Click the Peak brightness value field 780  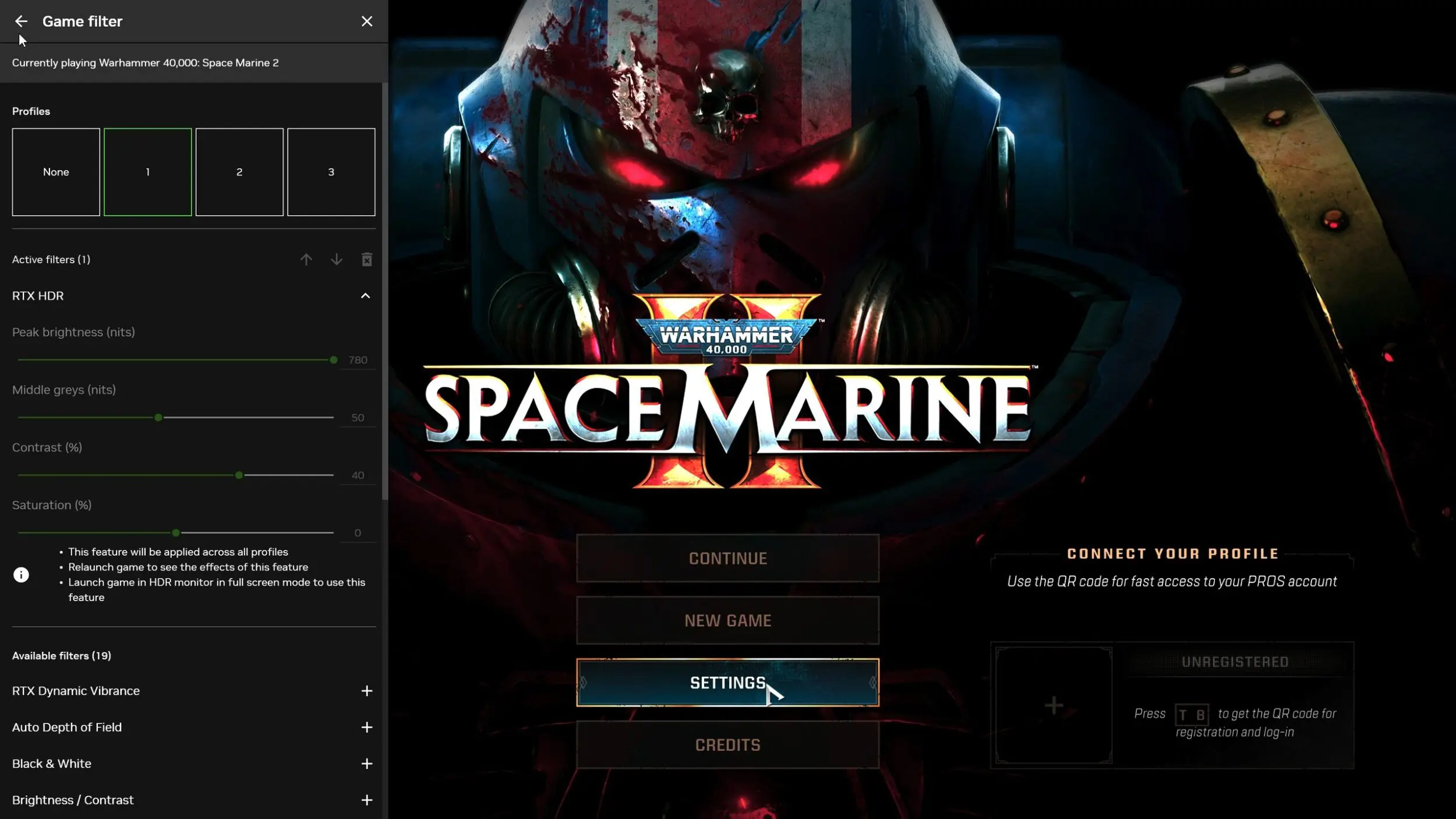coord(358,360)
